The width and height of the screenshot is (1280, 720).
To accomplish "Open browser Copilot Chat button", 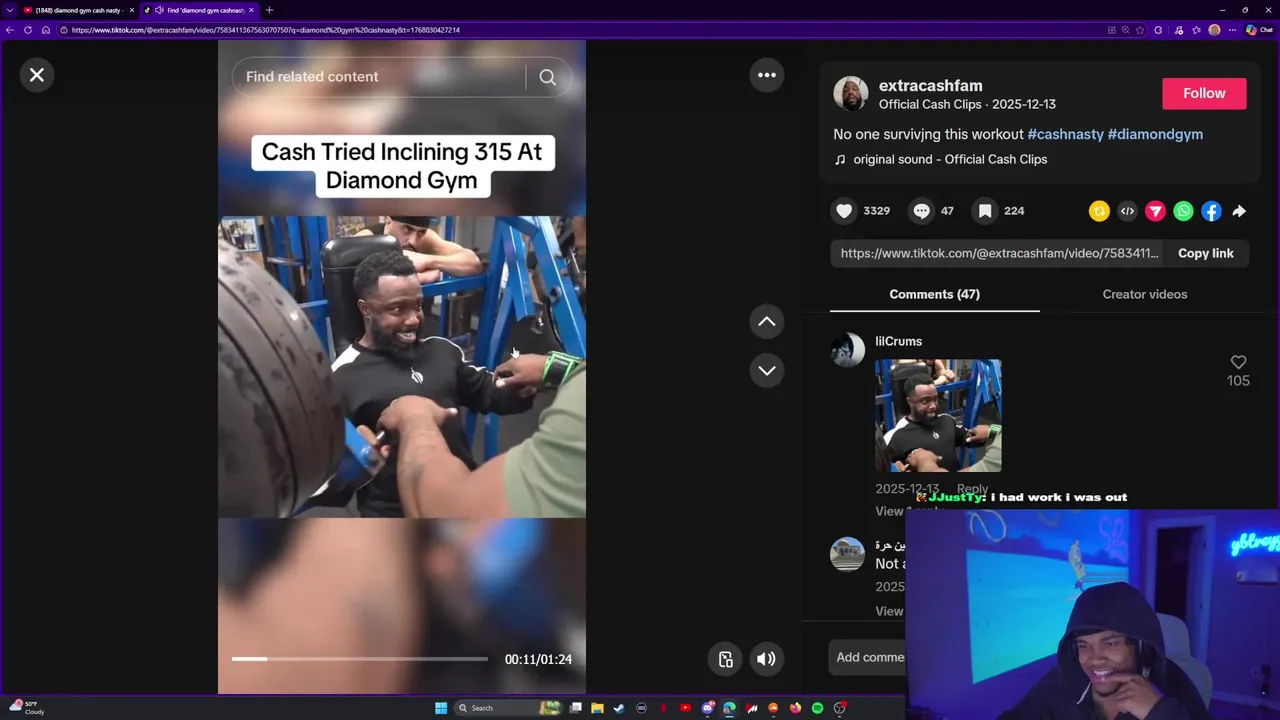I will tap(1259, 30).
